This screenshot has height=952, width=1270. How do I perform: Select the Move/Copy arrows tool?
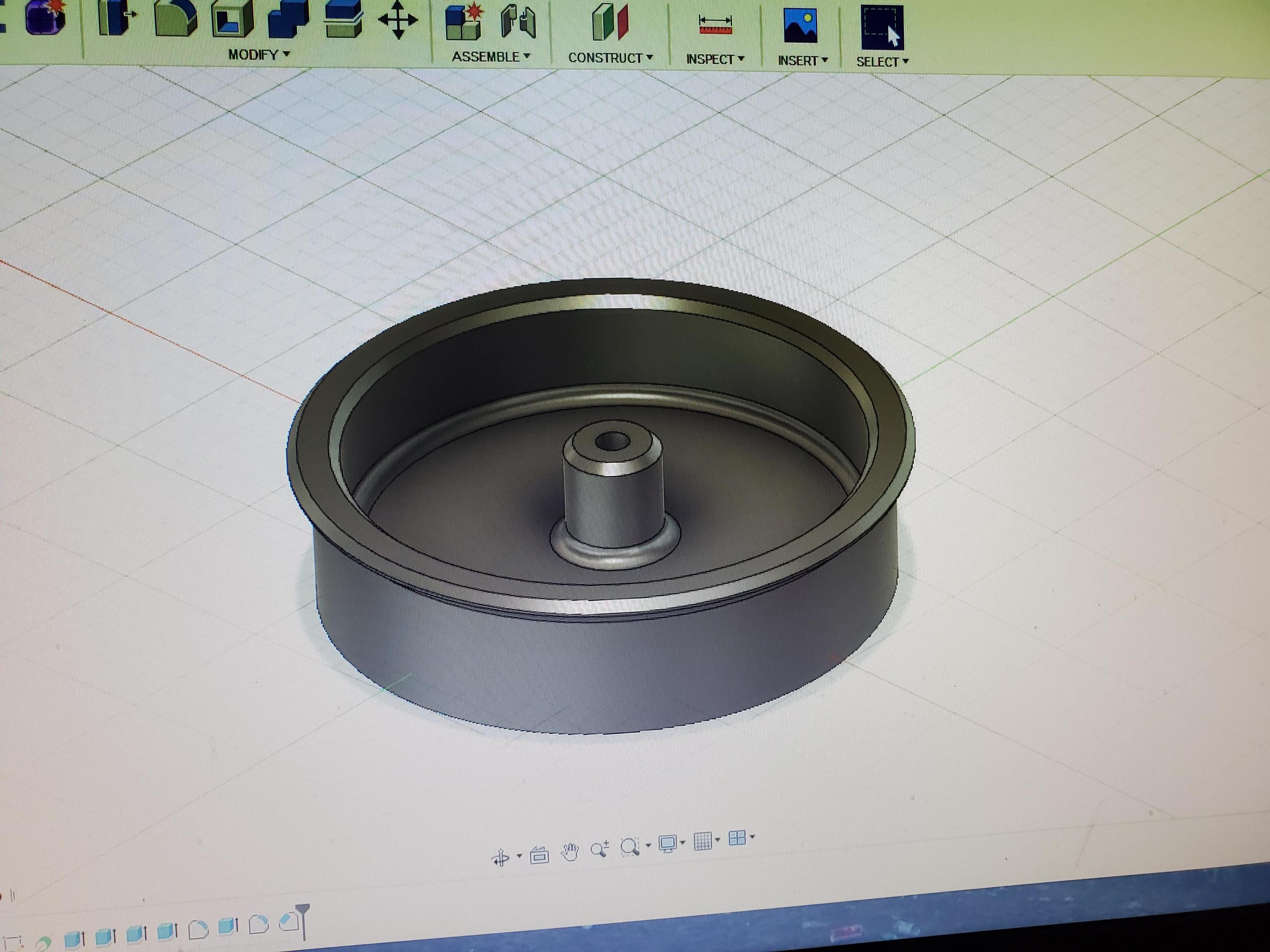pyautogui.click(x=398, y=20)
